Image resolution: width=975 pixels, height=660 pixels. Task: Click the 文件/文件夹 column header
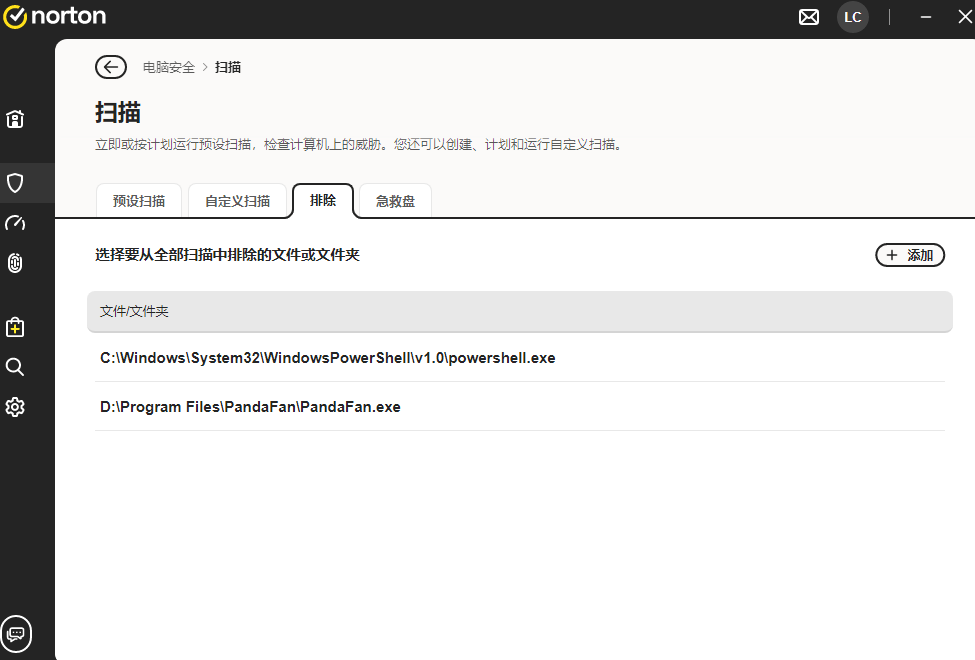pos(134,312)
